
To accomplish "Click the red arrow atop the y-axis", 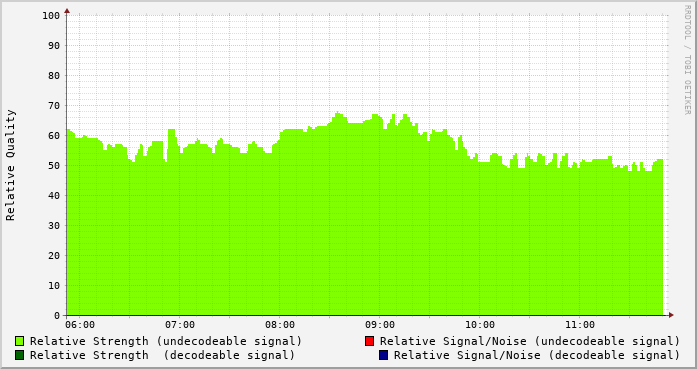I will point(67,11).
